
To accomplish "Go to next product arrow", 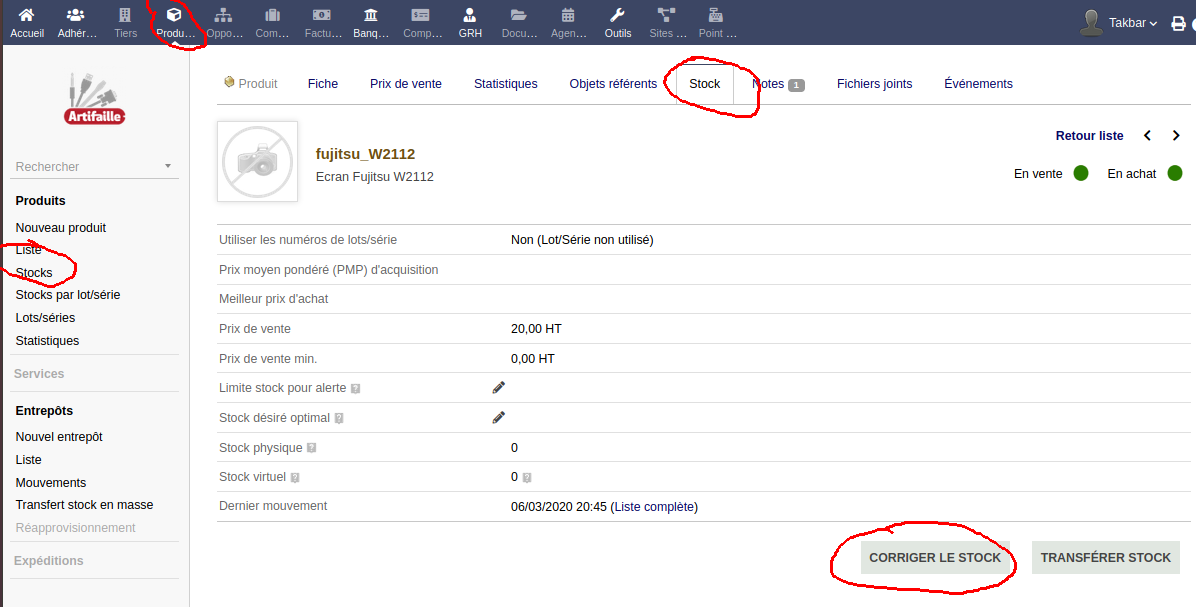I will (1176, 136).
